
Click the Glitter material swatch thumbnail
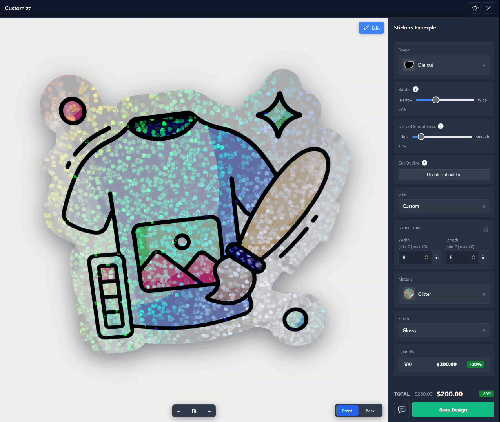pyautogui.click(x=409, y=294)
